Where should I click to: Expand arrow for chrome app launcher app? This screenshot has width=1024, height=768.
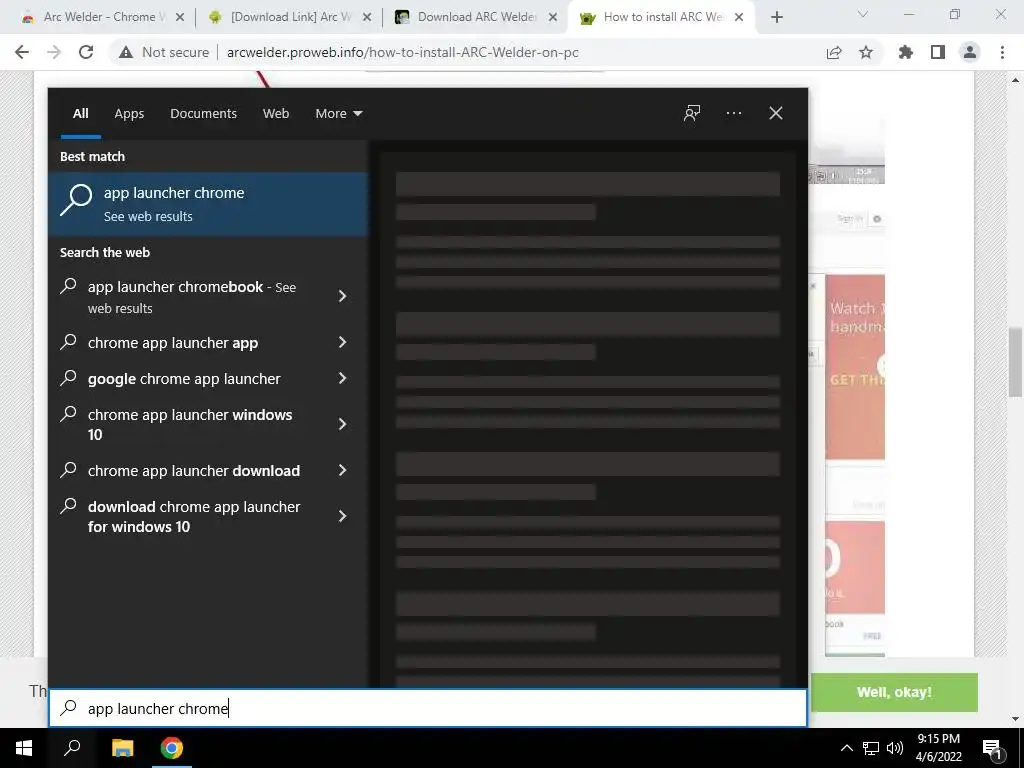(342, 342)
